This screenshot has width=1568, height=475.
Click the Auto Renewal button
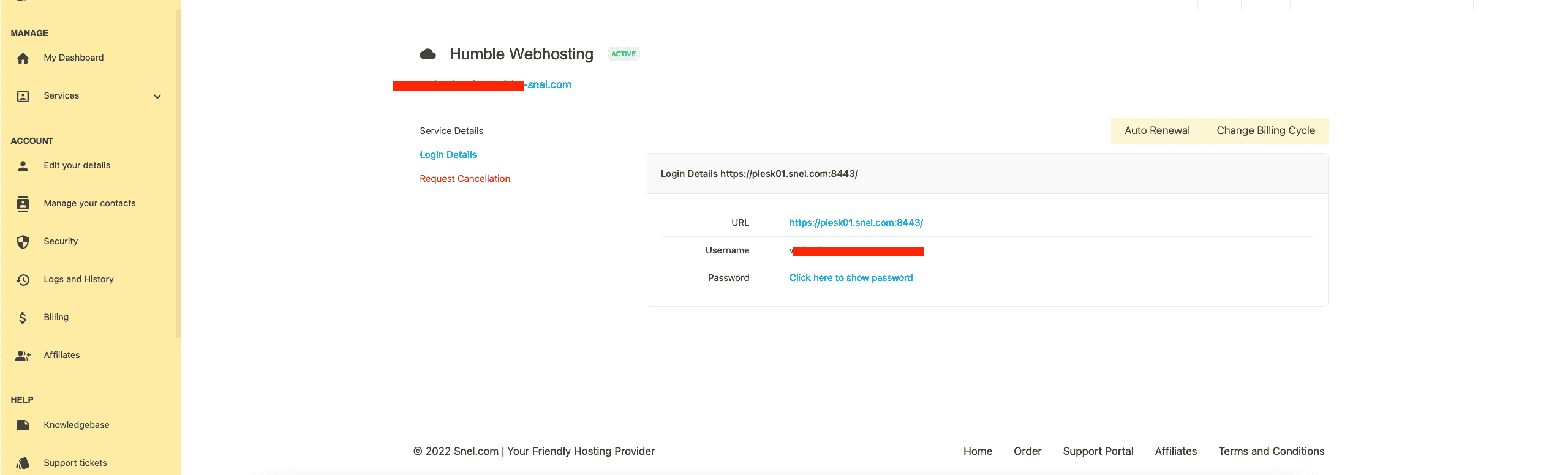(x=1157, y=130)
